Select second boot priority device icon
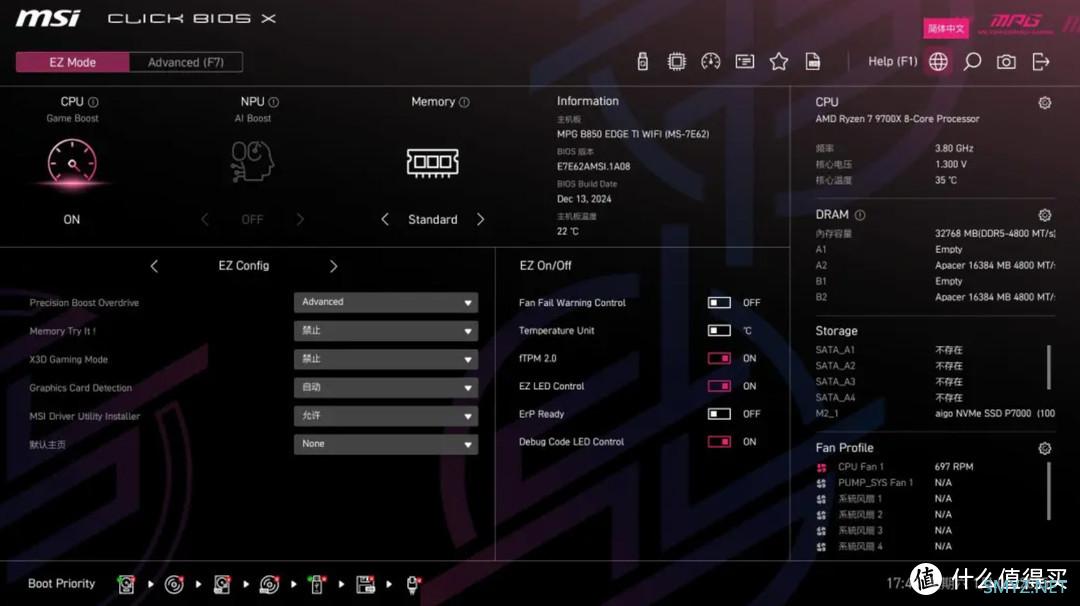1080x606 pixels. click(x=174, y=584)
